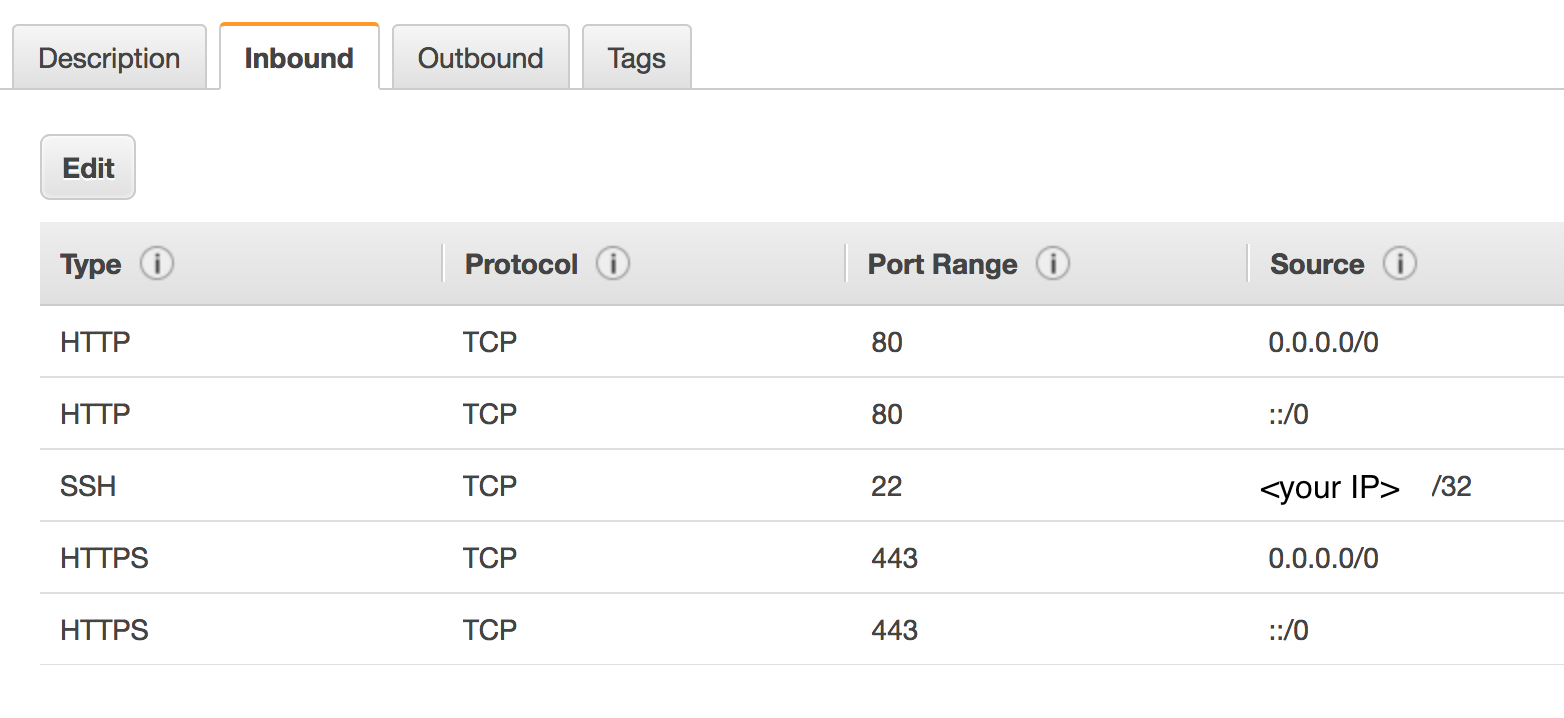Open the Outbound tab

[480, 58]
